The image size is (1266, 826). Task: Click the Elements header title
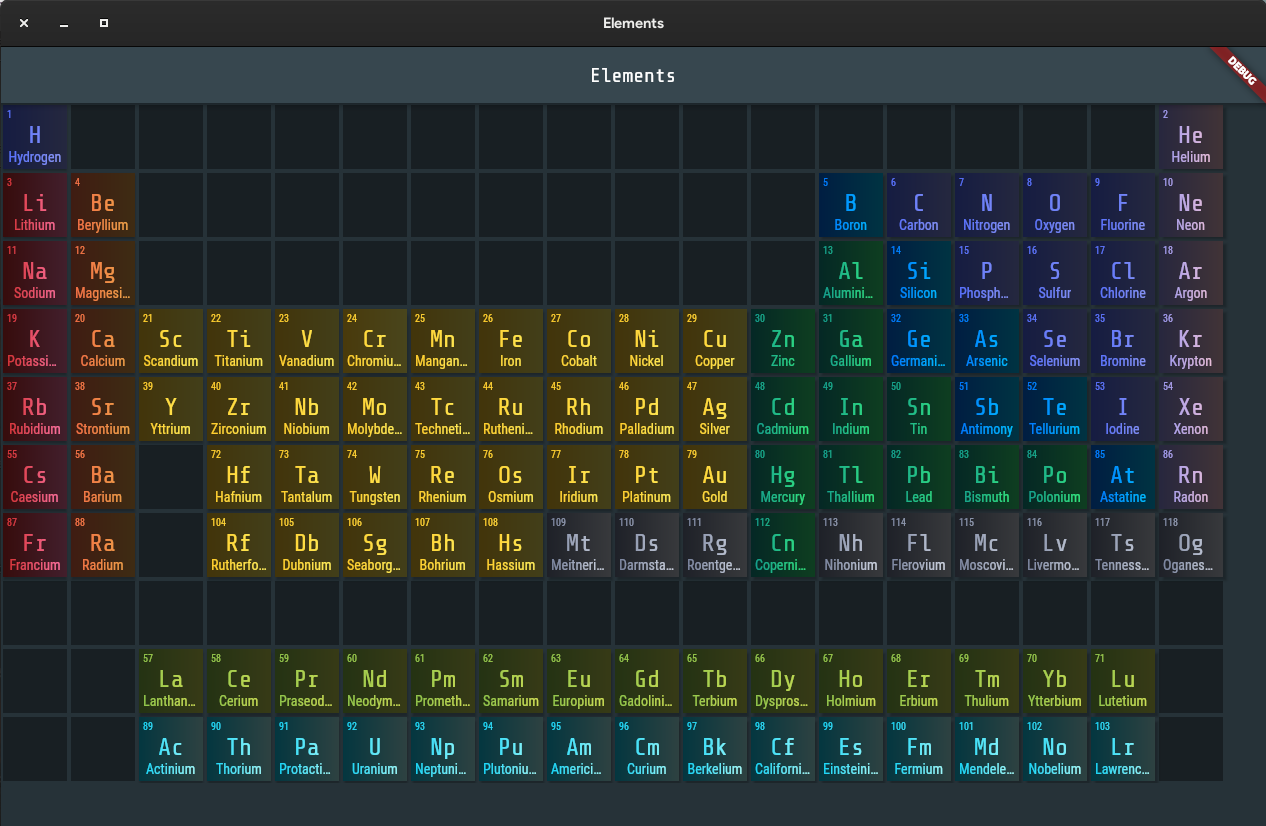(x=632, y=76)
